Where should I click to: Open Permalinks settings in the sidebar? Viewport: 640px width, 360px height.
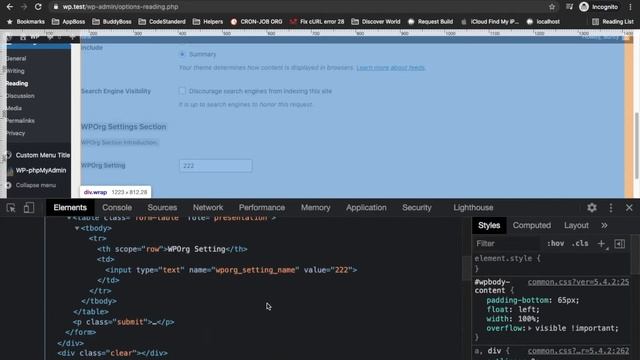click(20, 121)
